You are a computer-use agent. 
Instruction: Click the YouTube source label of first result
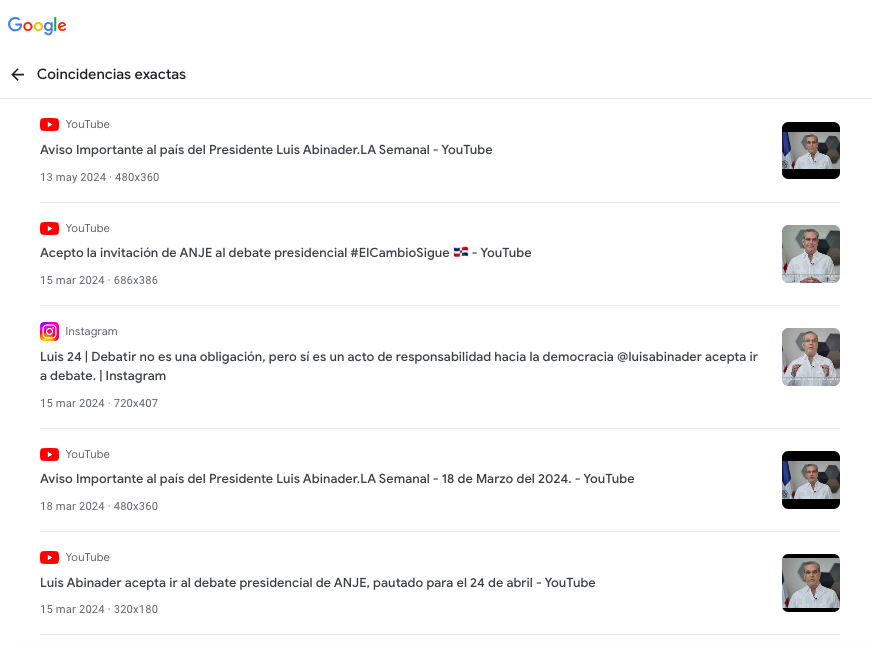[87, 125]
